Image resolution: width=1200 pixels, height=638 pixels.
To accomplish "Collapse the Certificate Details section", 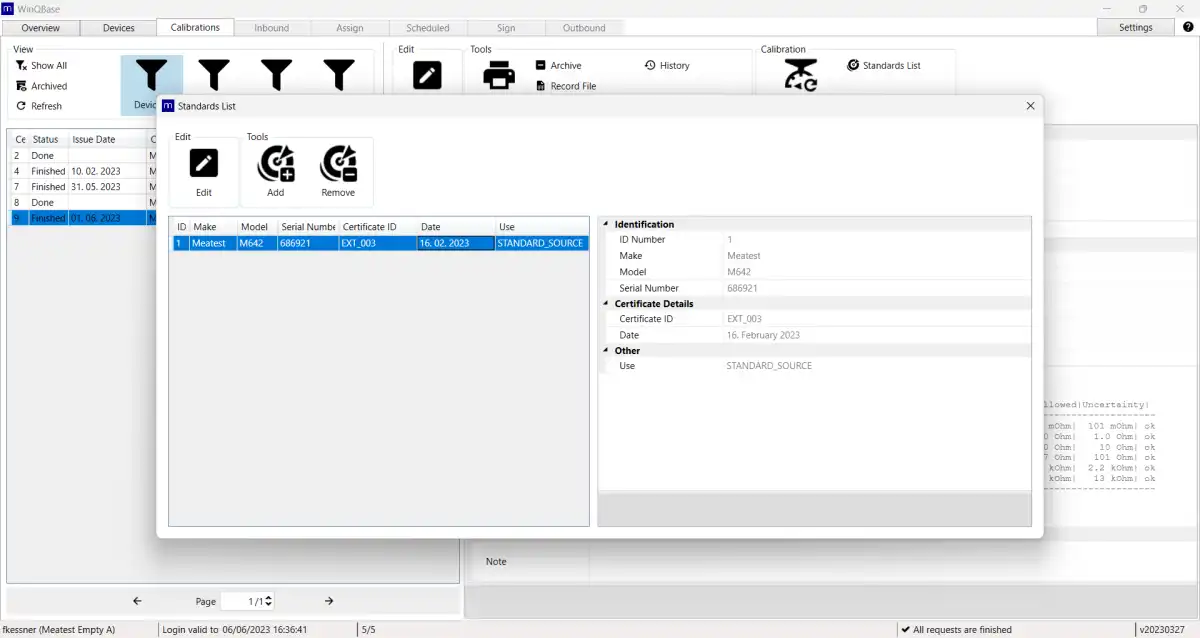I will [x=605, y=303].
